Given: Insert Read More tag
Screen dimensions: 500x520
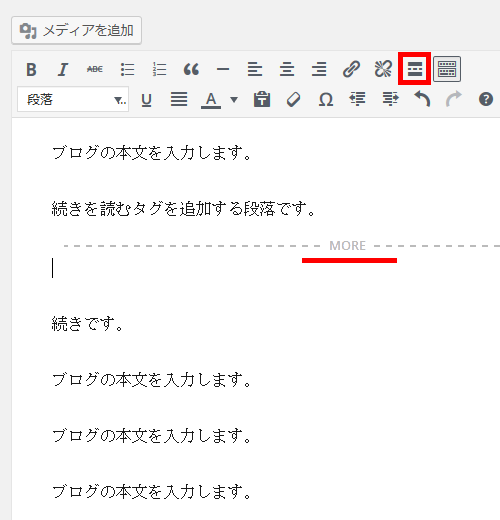Looking at the screenshot, I should tap(415, 69).
